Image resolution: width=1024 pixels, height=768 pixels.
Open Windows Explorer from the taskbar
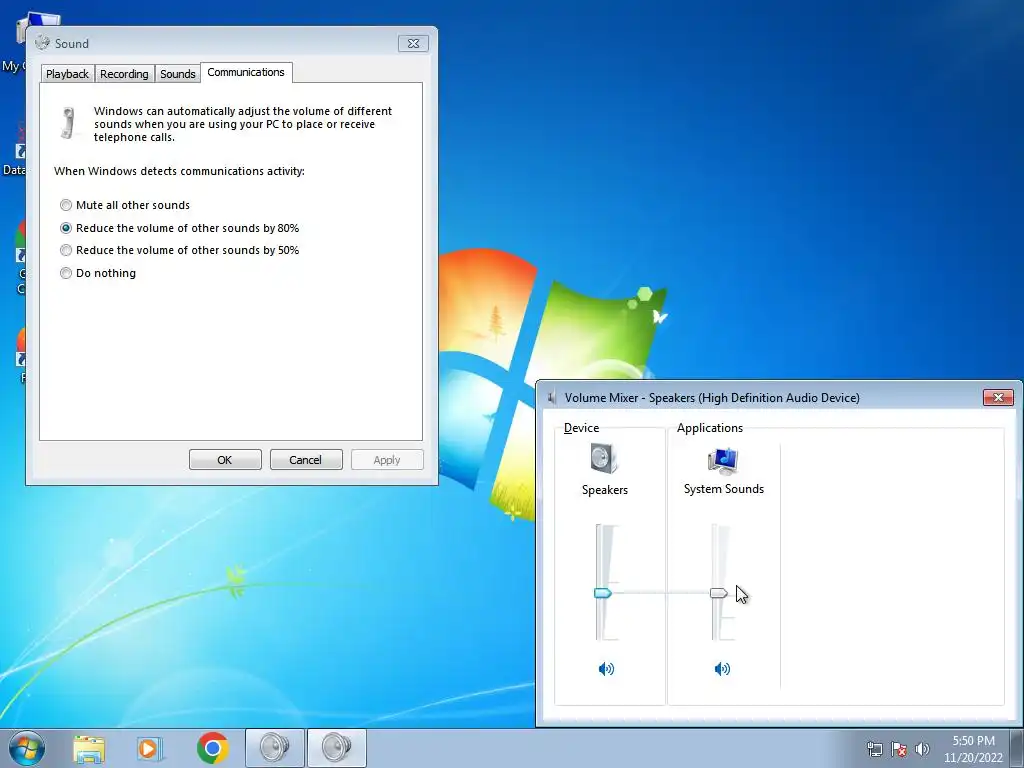coord(89,748)
